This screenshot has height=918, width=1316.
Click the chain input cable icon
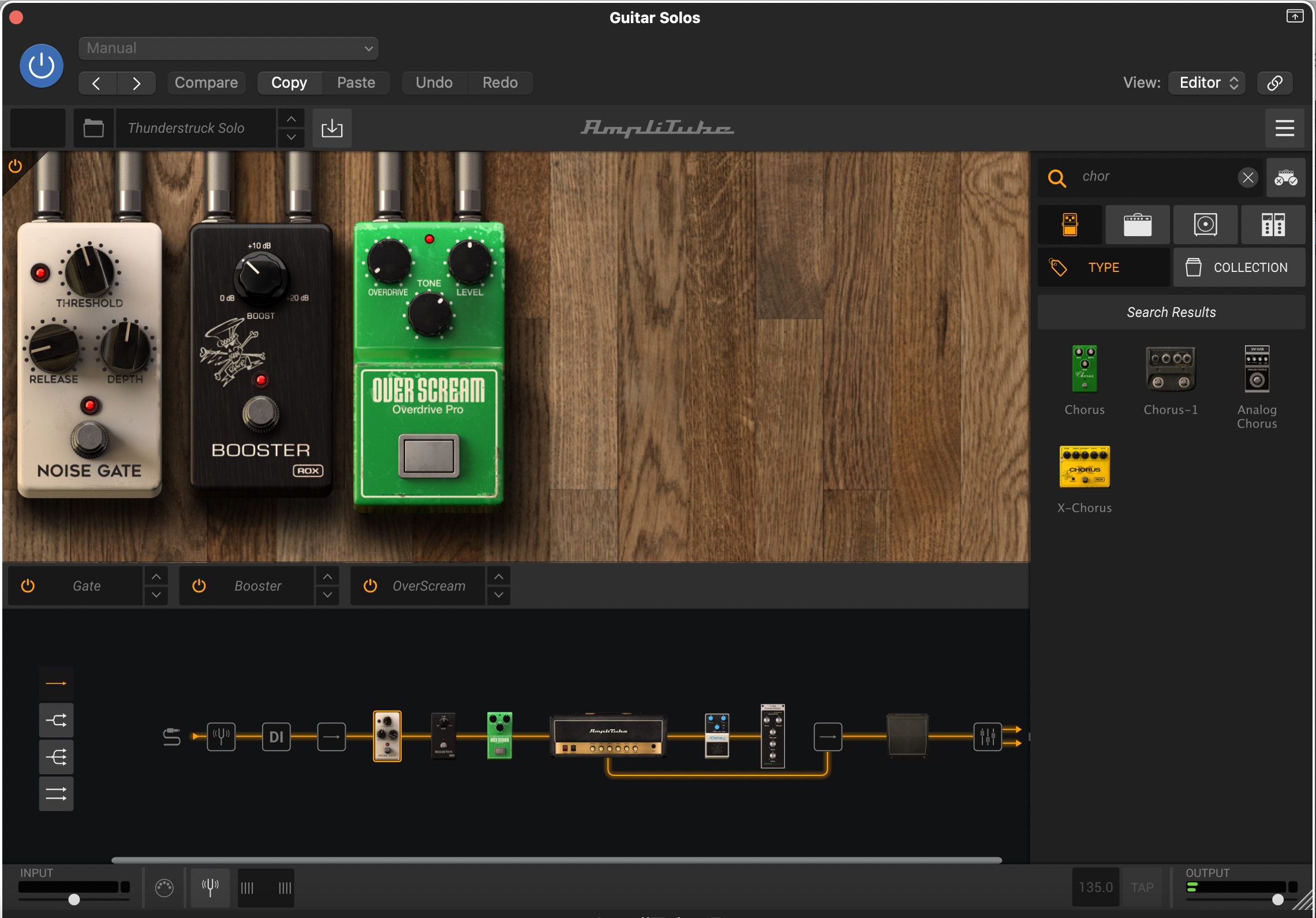[x=171, y=737]
